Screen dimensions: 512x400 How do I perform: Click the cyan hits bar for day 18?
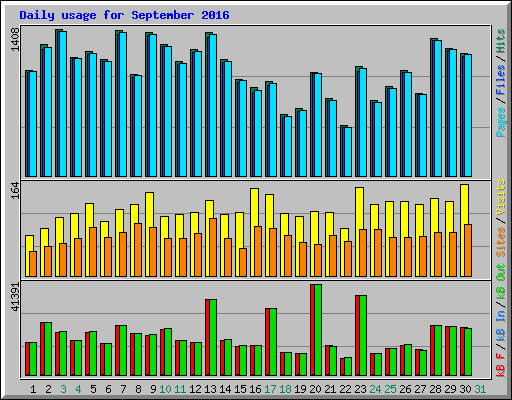click(x=288, y=146)
